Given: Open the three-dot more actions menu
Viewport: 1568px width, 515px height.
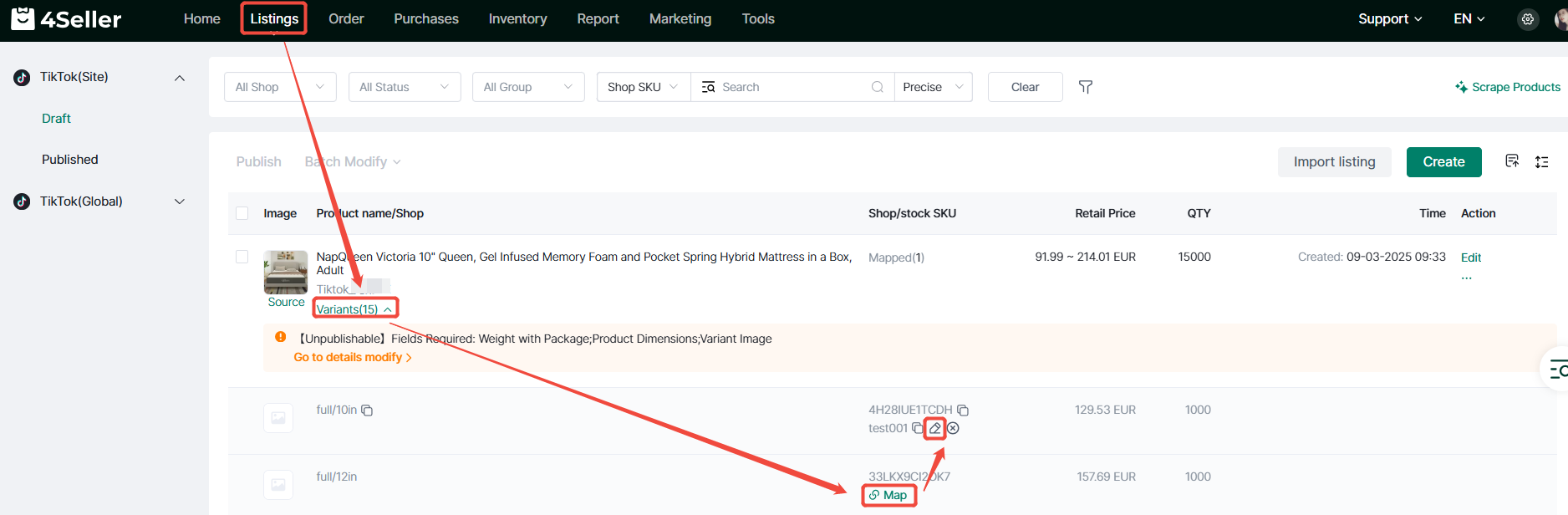Looking at the screenshot, I should coord(1467,278).
